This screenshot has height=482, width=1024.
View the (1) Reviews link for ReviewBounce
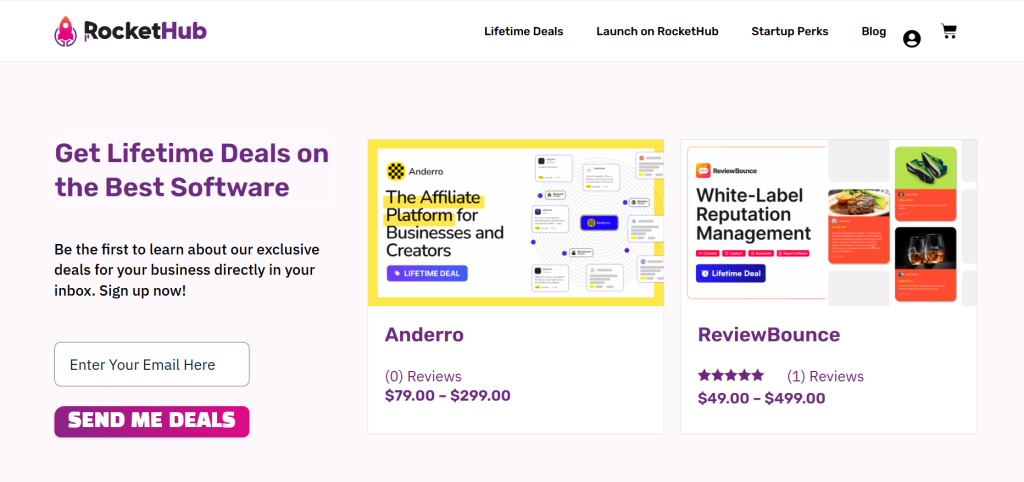click(x=825, y=376)
